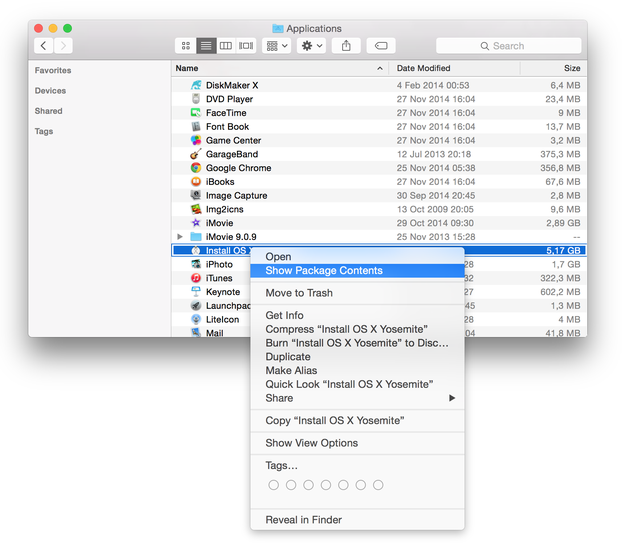Open the Tags… menu entry
The height and width of the screenshot is (556, 625).
(357, 466)
